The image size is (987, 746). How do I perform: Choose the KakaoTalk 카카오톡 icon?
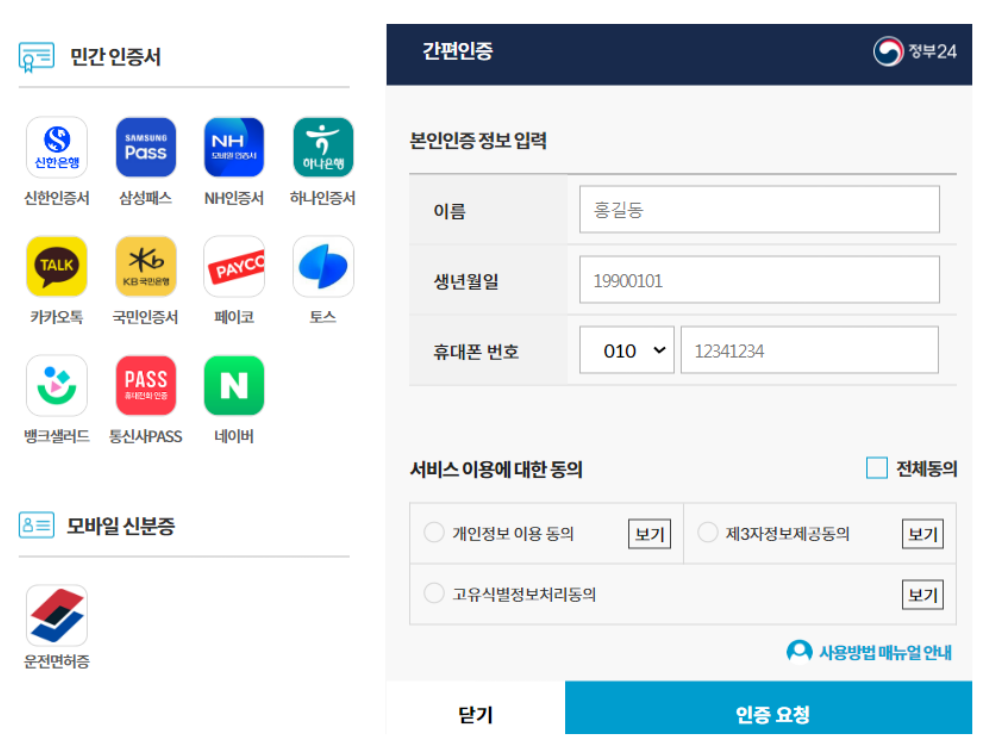point(57,266)
